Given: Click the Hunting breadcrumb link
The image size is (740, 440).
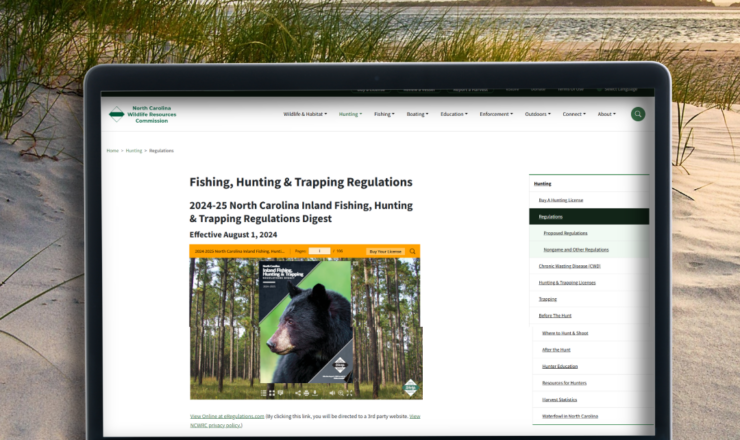Looking at the screenshot, I should (134, 151).
